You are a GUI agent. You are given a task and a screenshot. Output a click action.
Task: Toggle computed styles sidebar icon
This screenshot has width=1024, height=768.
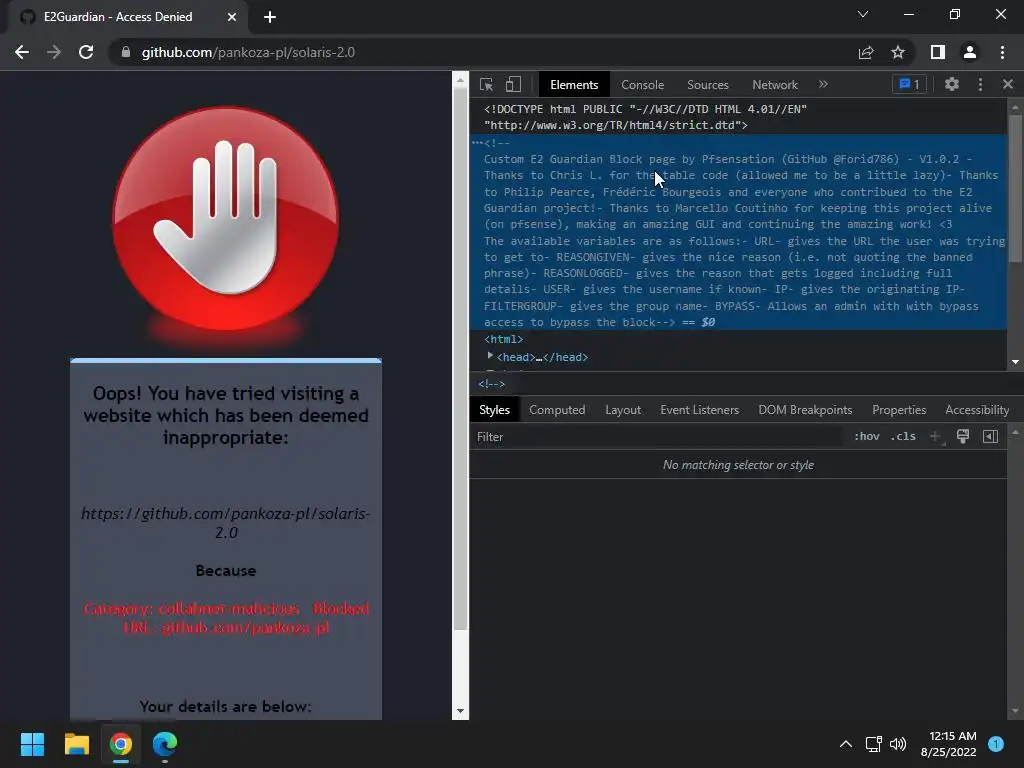pos(990,436)
